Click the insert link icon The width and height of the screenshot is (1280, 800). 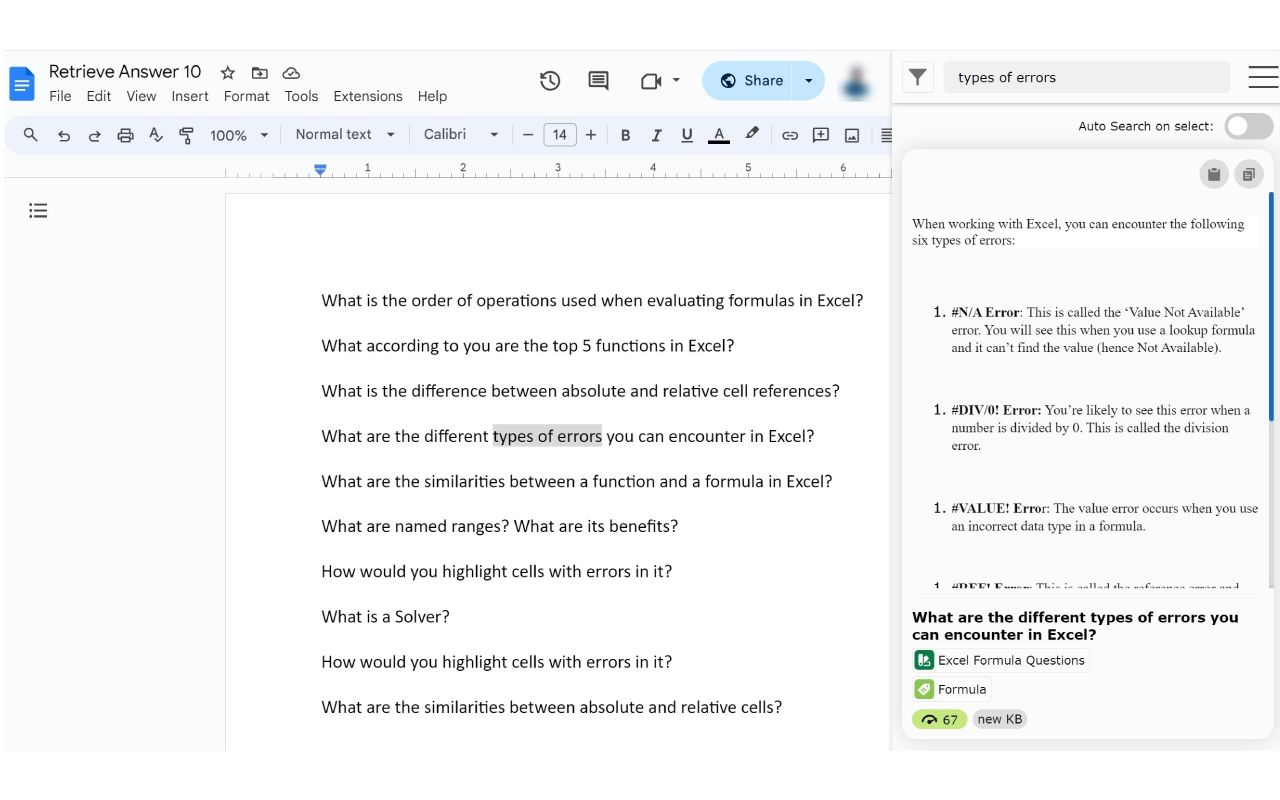pos(790,135)
